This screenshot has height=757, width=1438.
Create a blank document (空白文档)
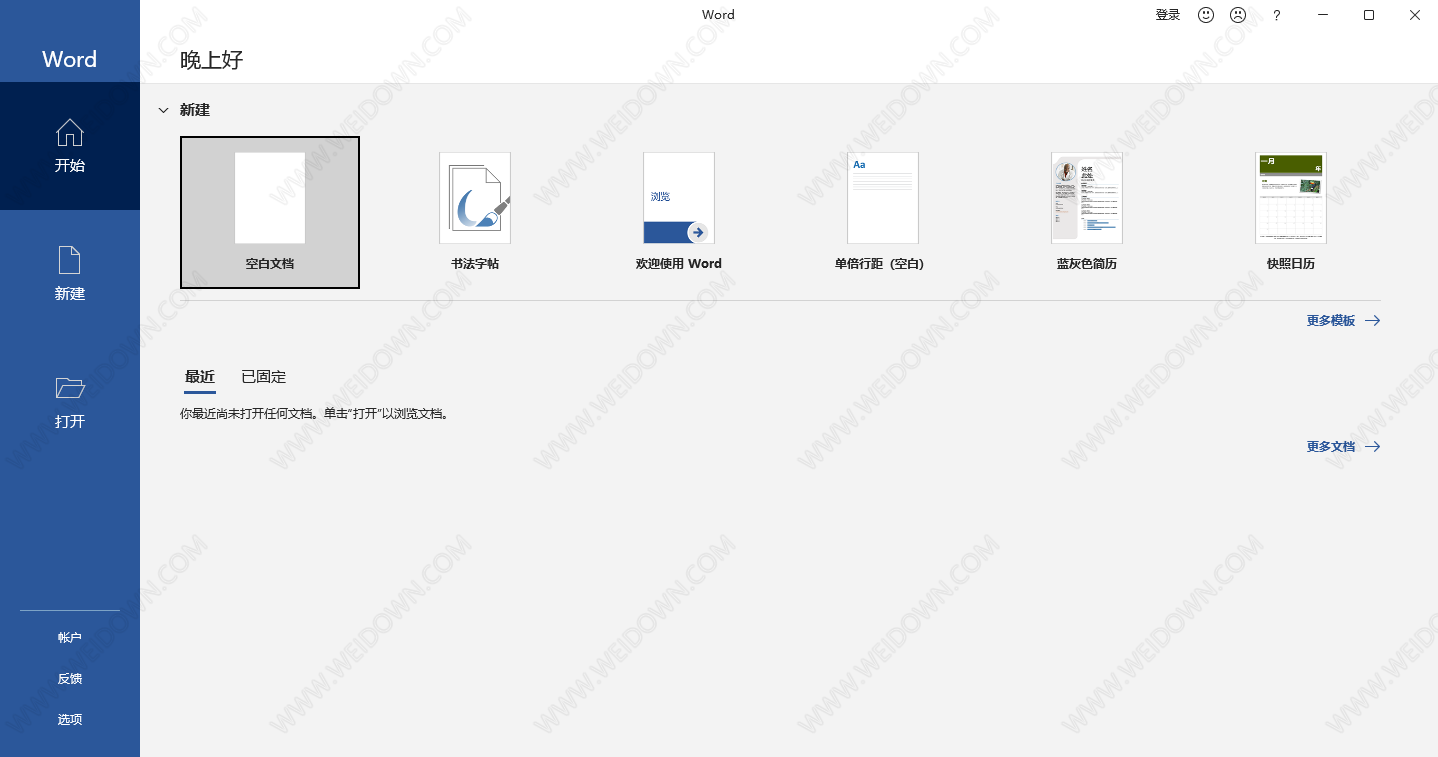pos(270,212)
